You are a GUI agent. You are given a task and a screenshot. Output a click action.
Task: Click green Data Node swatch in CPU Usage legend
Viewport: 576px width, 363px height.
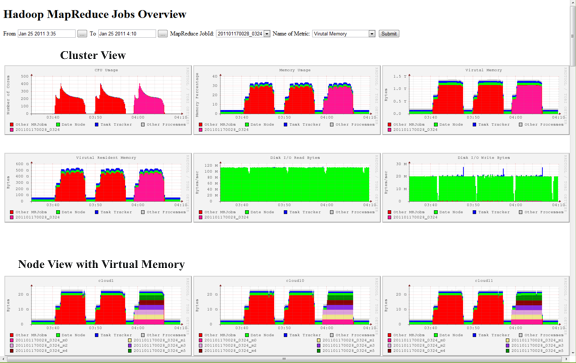tap(58, 125)
